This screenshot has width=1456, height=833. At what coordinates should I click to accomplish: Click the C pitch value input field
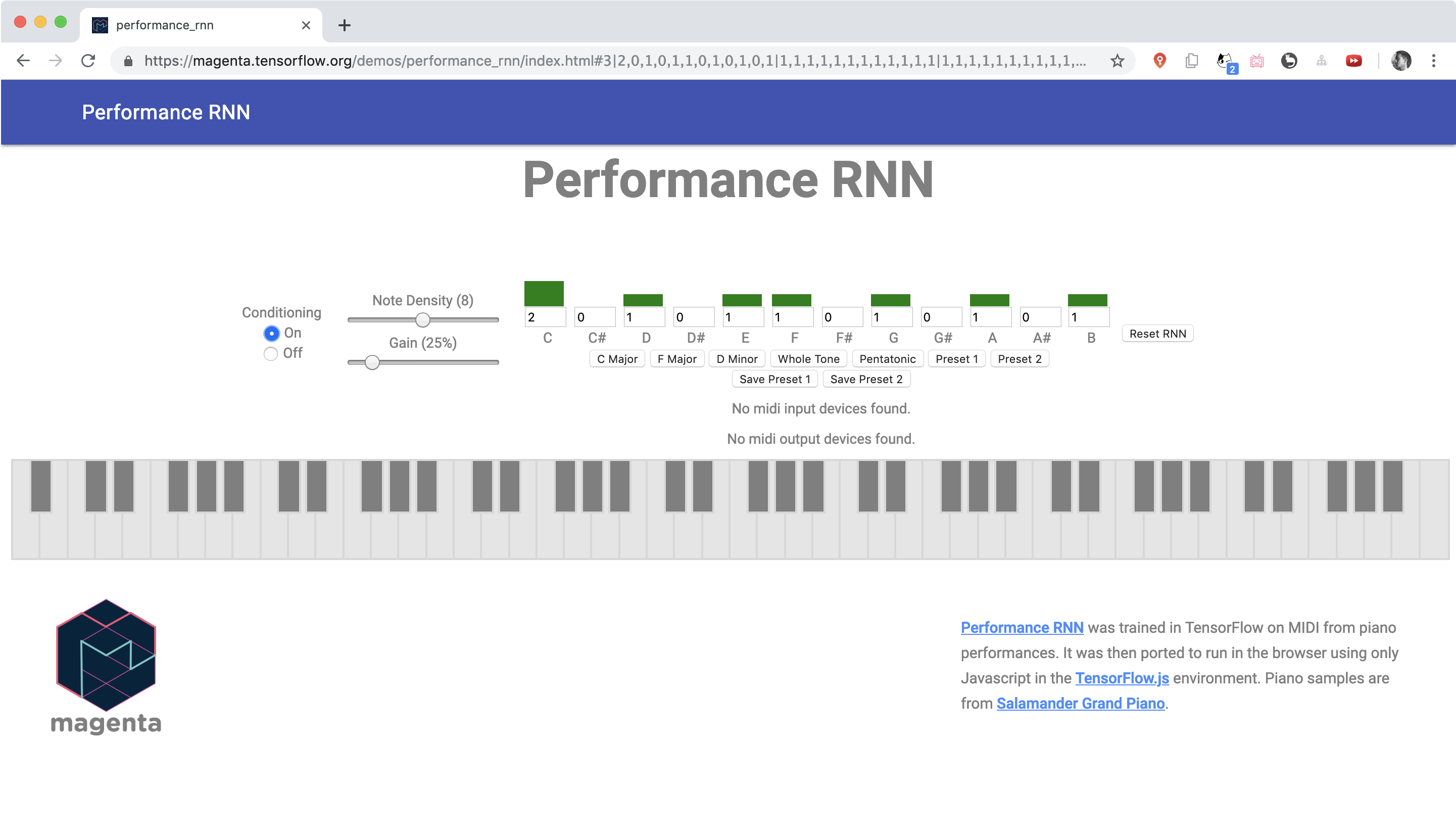[x=544, y=317]
